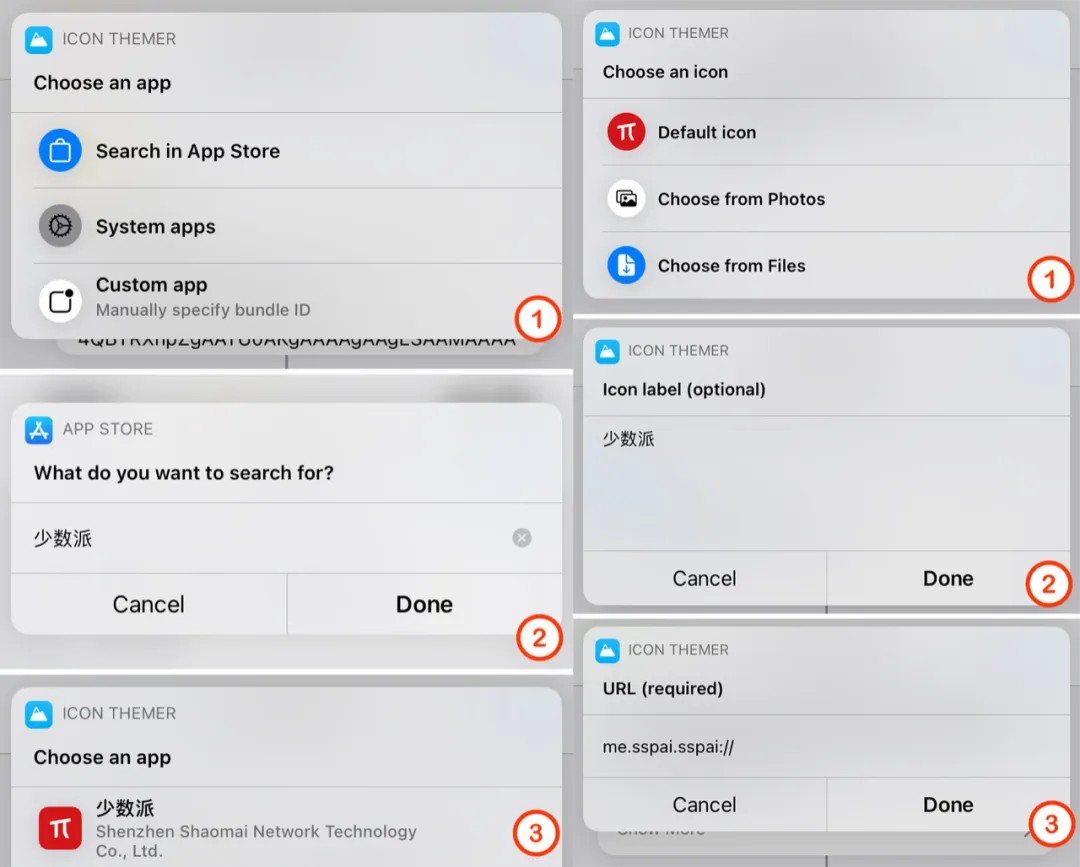Screen dimensions: 1080x867
Task: Tap the Choose from Files icon
Action: coord(626,265)
